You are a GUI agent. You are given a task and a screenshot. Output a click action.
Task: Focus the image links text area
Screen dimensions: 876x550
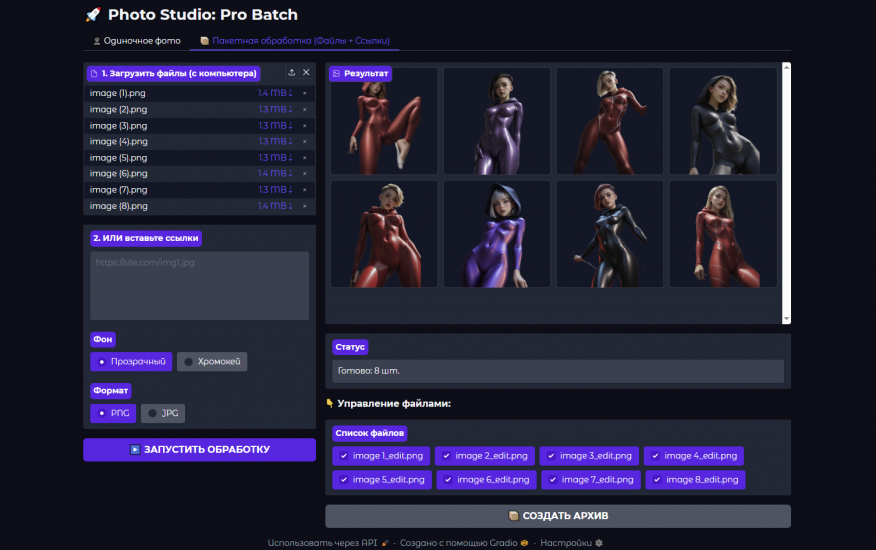[x=199, y=285]
